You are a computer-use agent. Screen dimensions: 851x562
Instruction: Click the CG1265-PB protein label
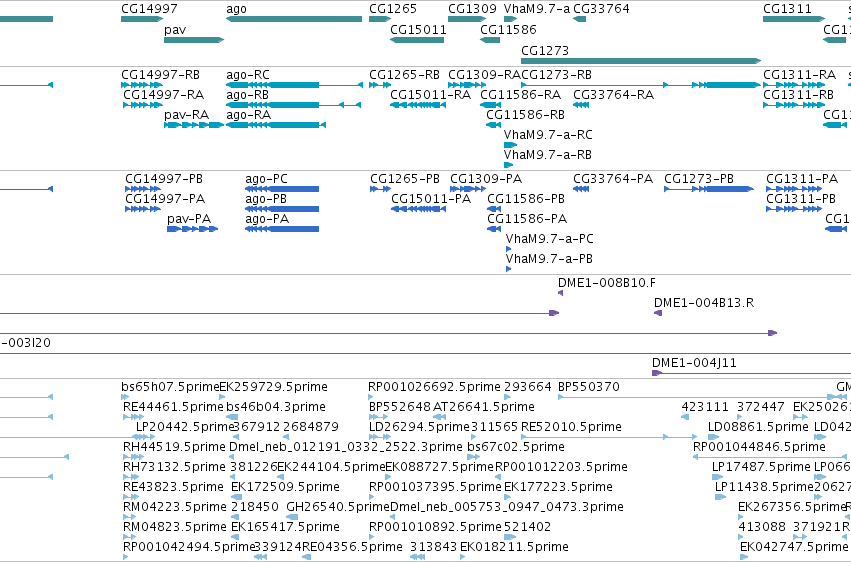(405, 178)
